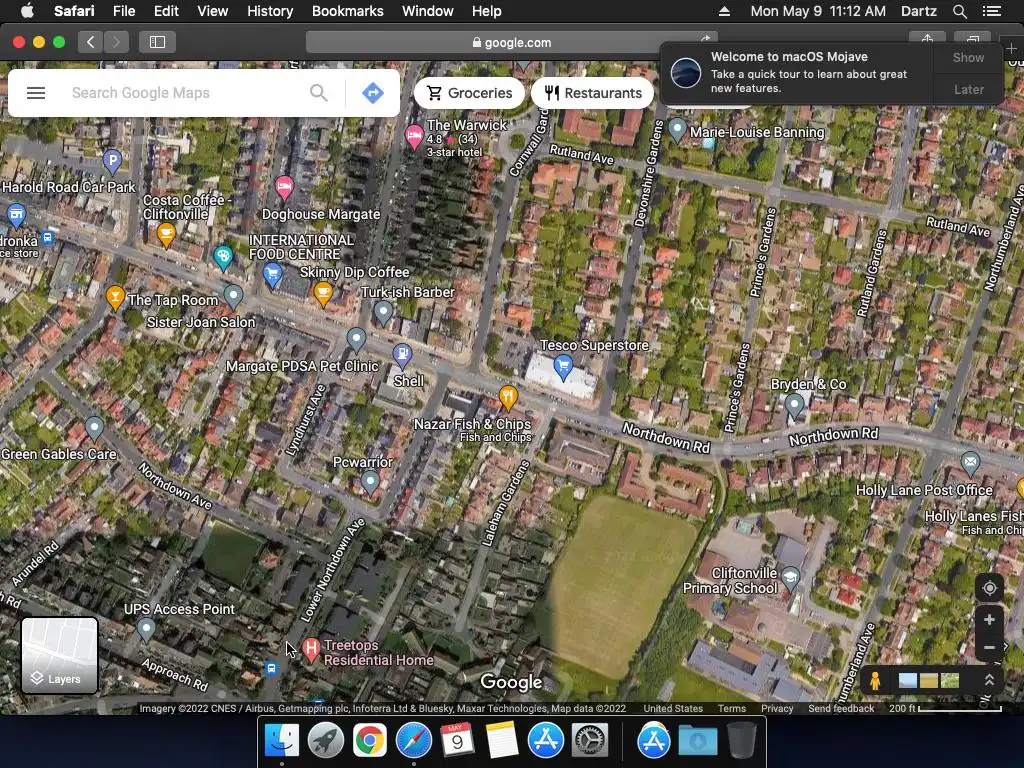Image resolution: width=1024 pixels, height=768 pixels.
Task: Select the Tesco Superstore cart pin
Action: click(563, 366)
